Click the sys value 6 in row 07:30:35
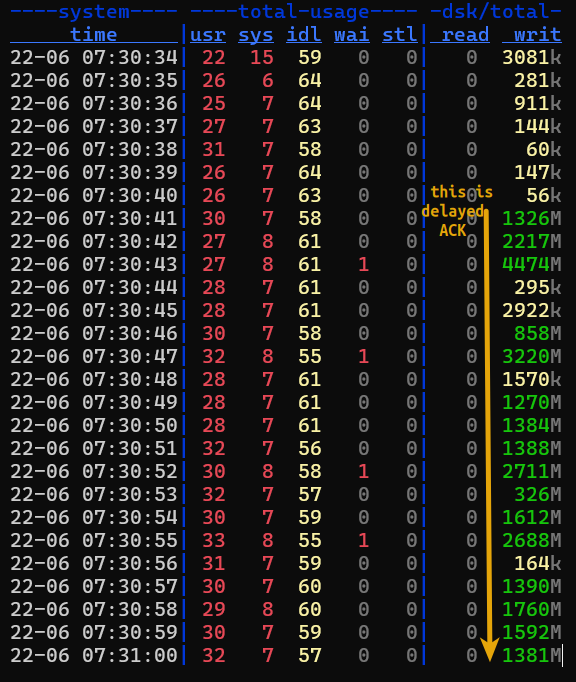The image size is (576, 682). coord(268,80)
